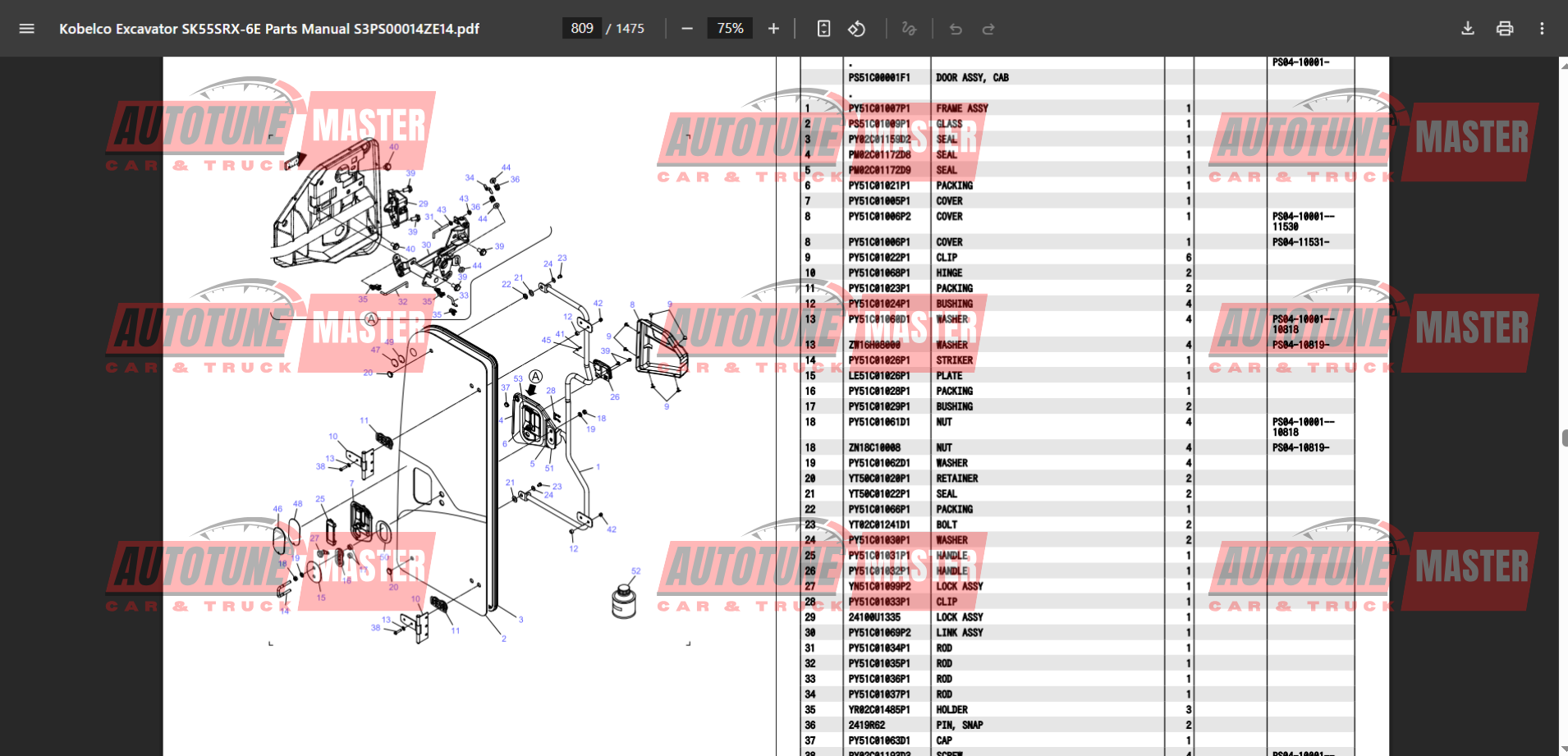Click the redo arrow icon
The height and width of the screenshot is (756, 1568).
pyautogui.click(x=988, y=29)
